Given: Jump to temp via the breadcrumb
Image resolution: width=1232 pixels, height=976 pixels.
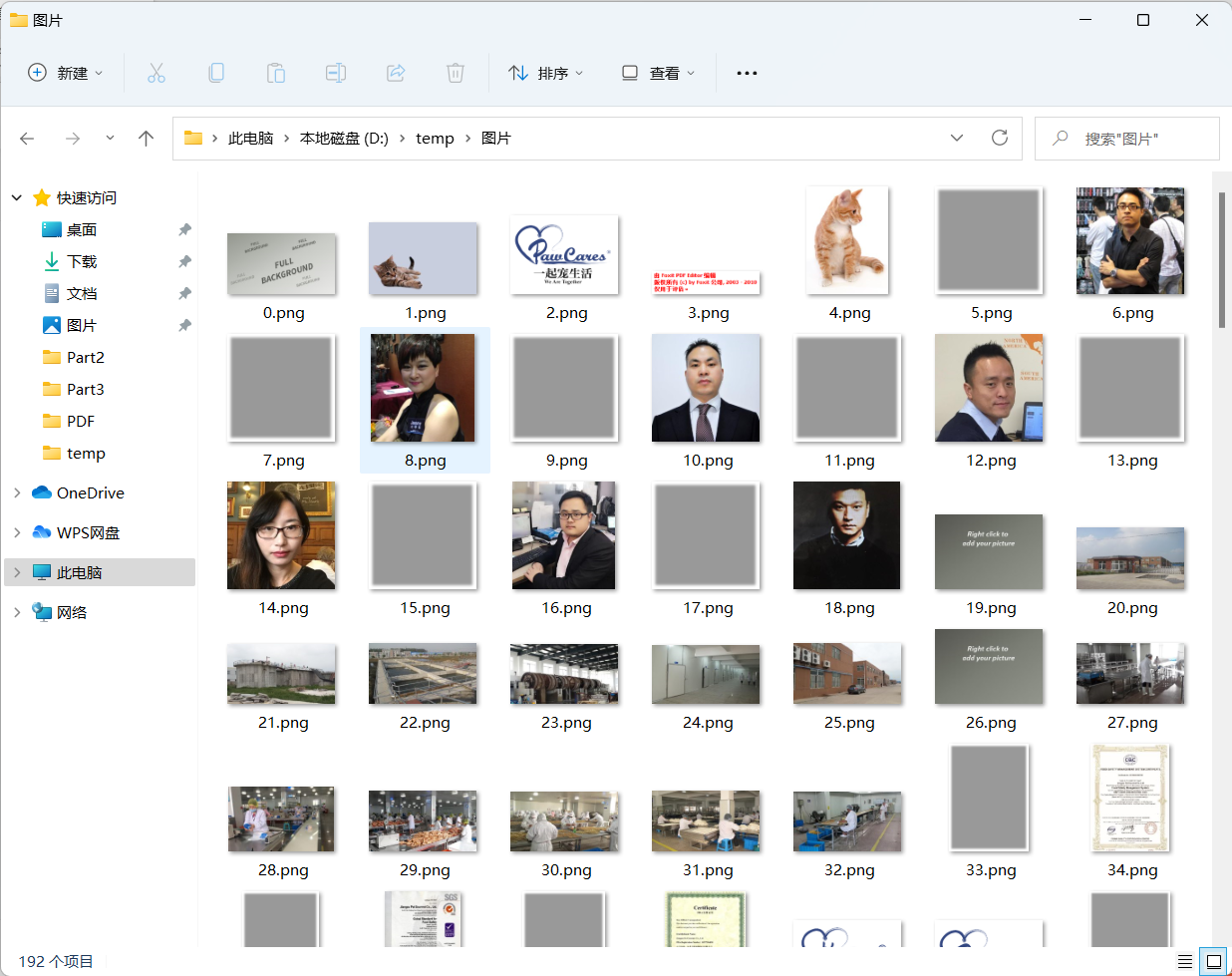Looking at the screenshot, I should 435,138.
